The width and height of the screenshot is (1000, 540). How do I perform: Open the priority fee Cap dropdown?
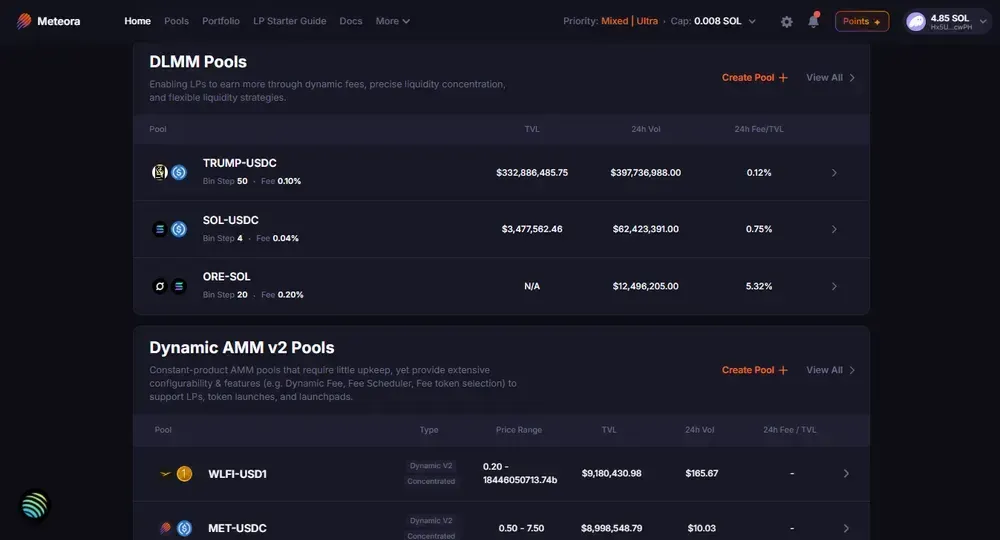[x=752, y=21]
